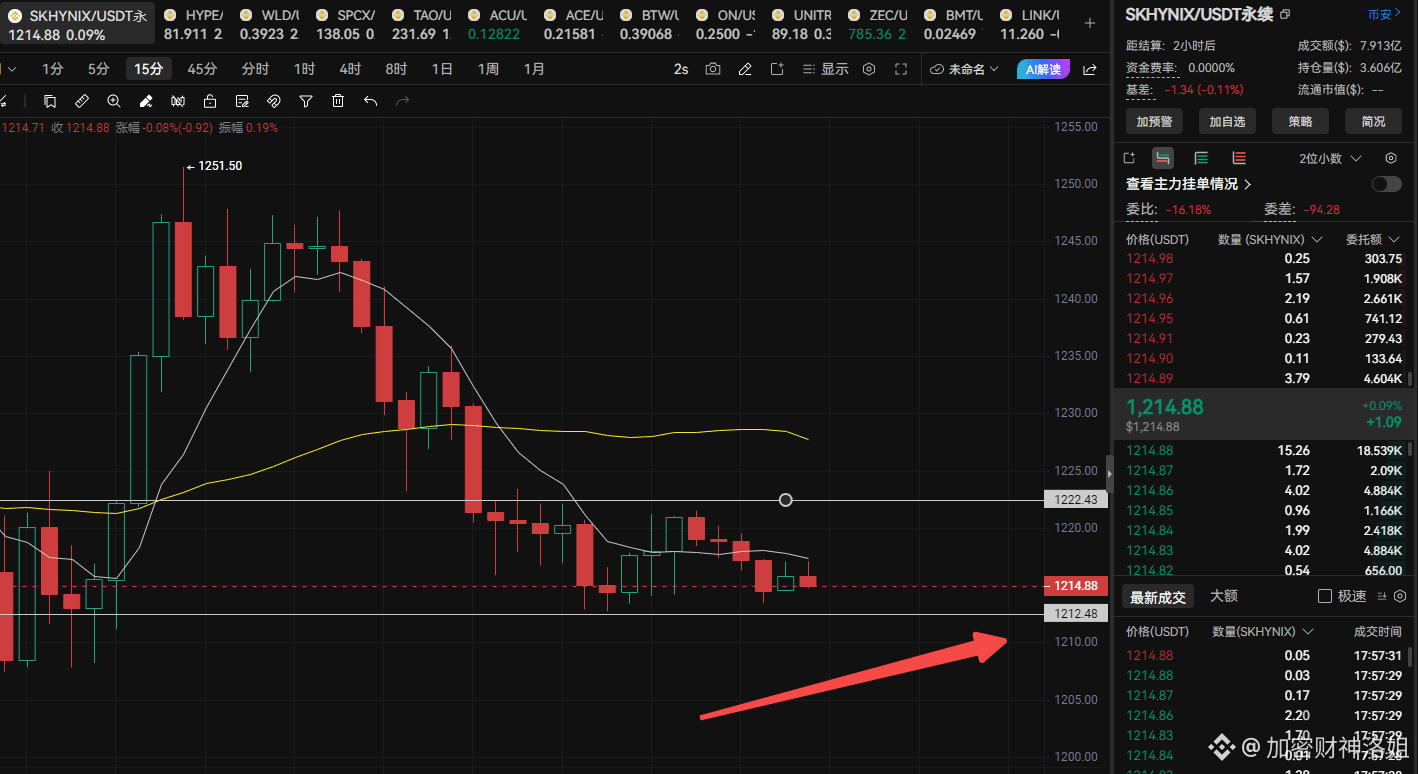Click the sell orders list scrollbar
Screen dimensions: 1418x774
[1410, 380]
